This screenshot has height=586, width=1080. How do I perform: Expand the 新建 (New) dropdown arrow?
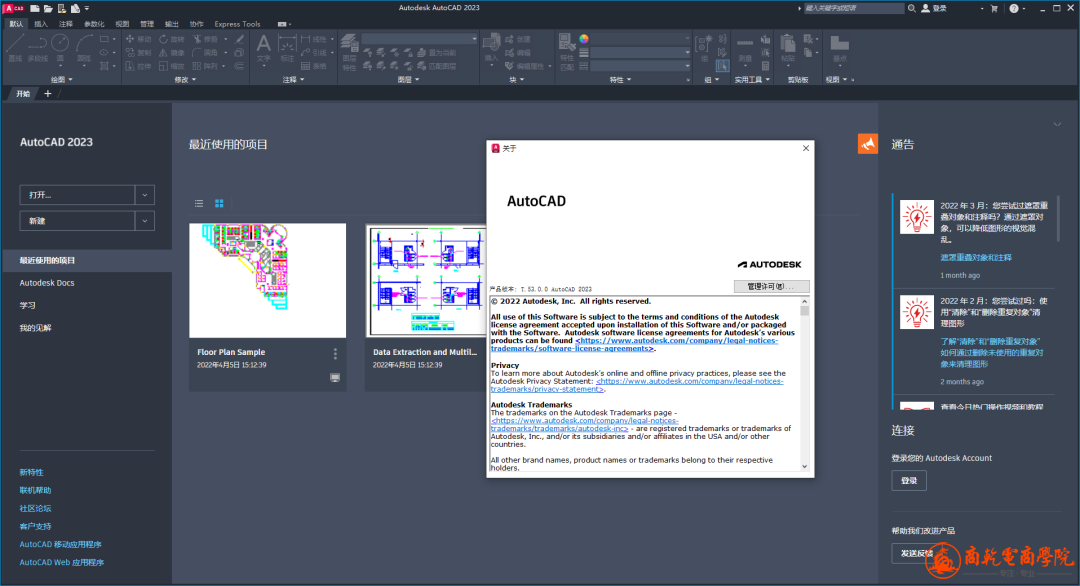pos(145,221)
